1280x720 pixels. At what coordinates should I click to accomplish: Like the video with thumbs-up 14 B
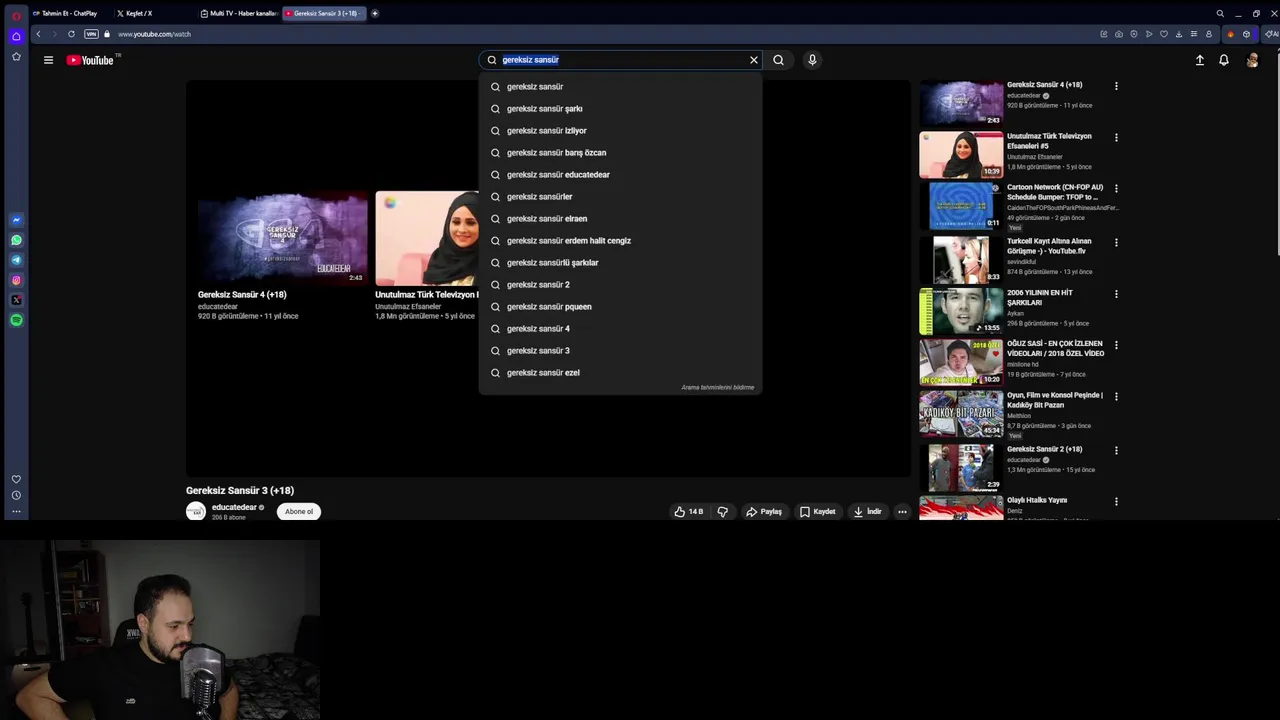pos(689,512)
